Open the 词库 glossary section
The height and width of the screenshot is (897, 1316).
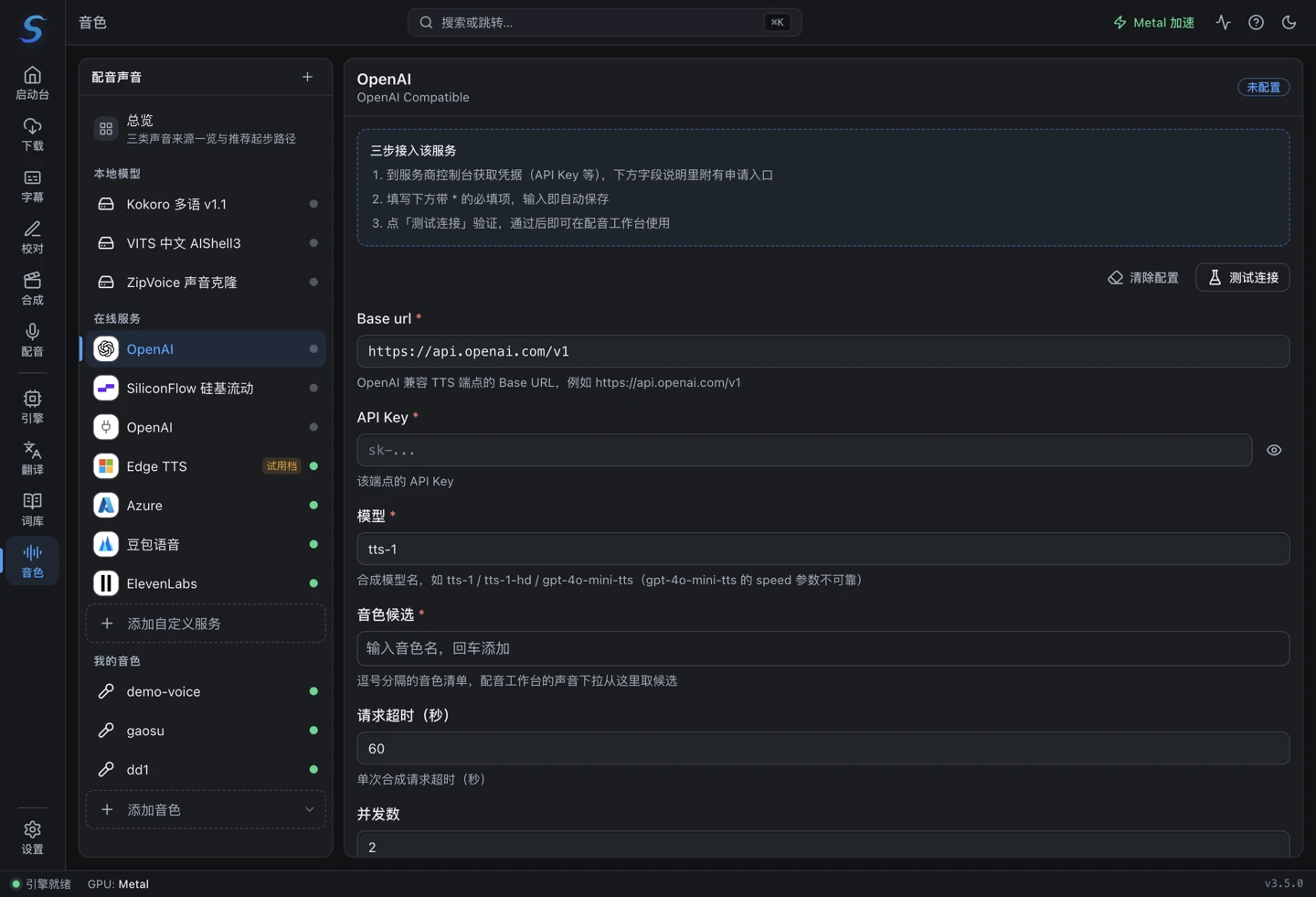click(32, 508)
